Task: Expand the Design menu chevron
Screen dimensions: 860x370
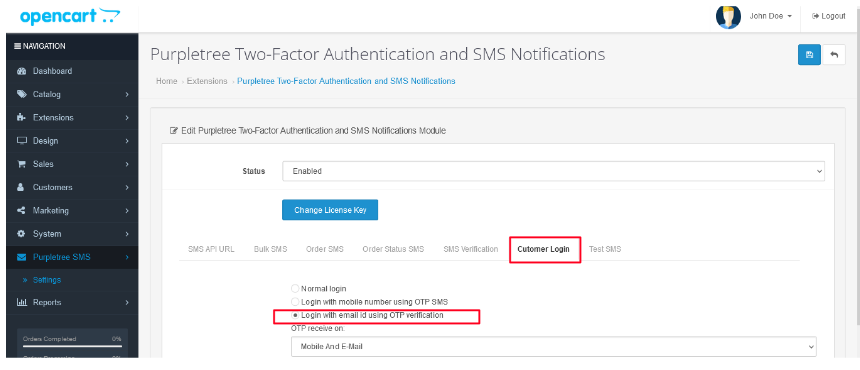Action: (x=127, y=141)
